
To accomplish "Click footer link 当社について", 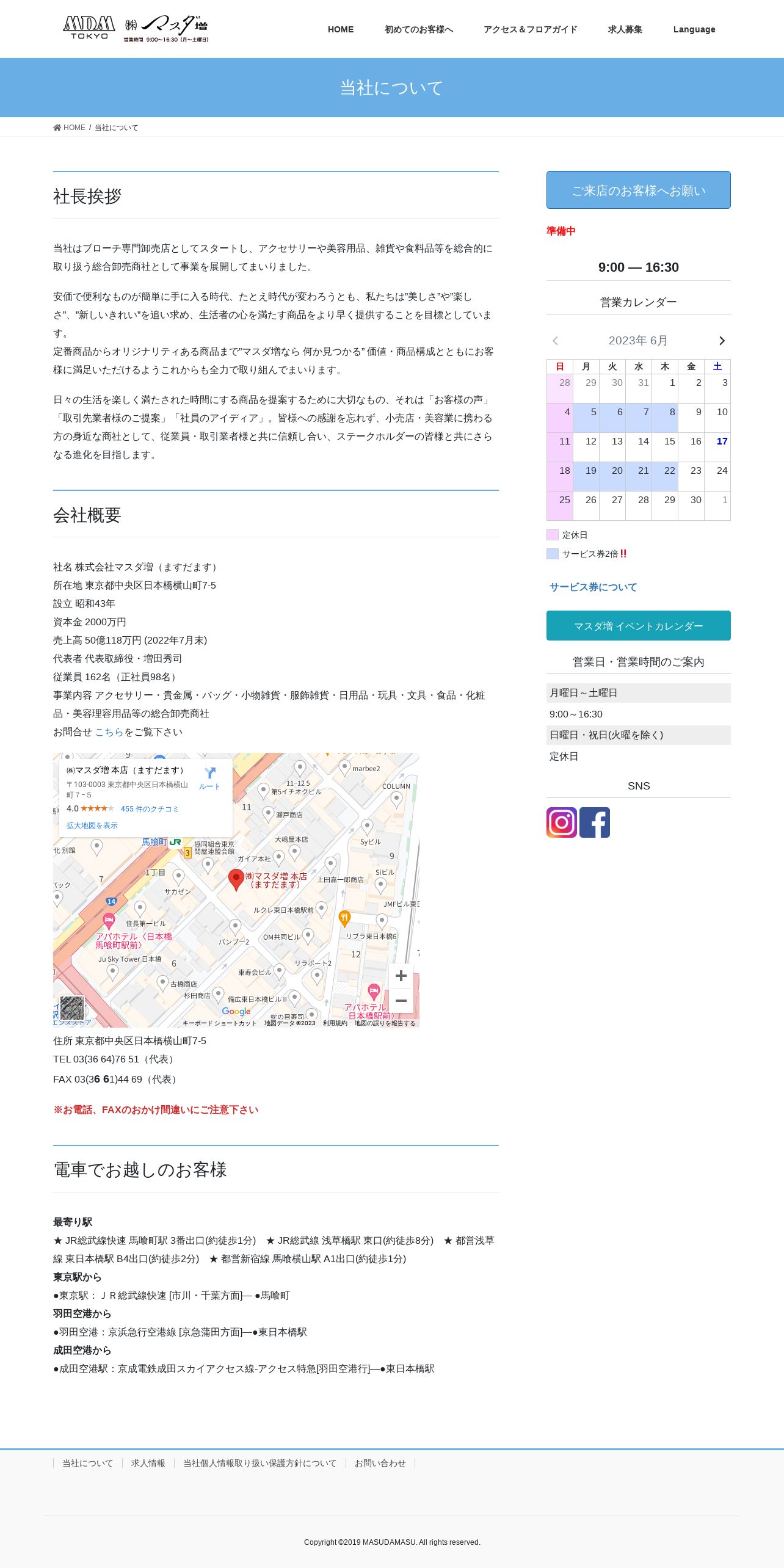I will pyautogui.click(x=87, y=1463).
